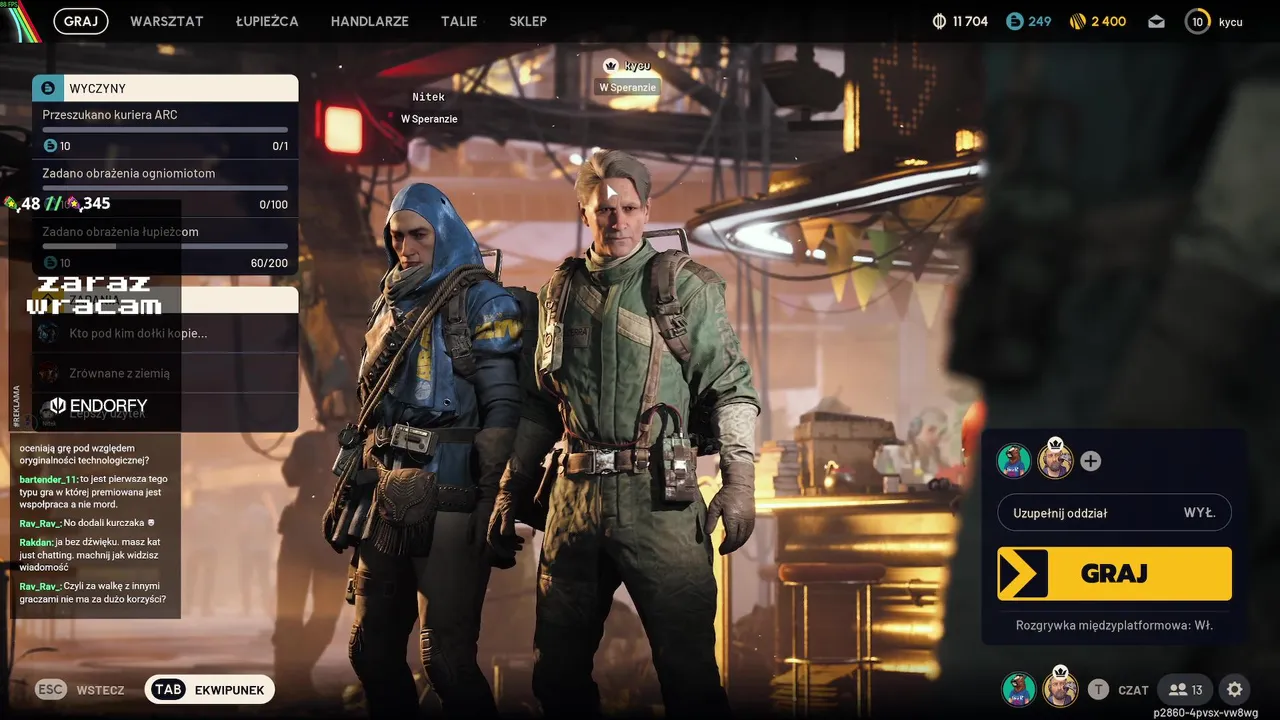Click the Zadano obrażenia ogniomiotom progress bar
Screen dimensions: 1280x720
[x=165, y=188]
